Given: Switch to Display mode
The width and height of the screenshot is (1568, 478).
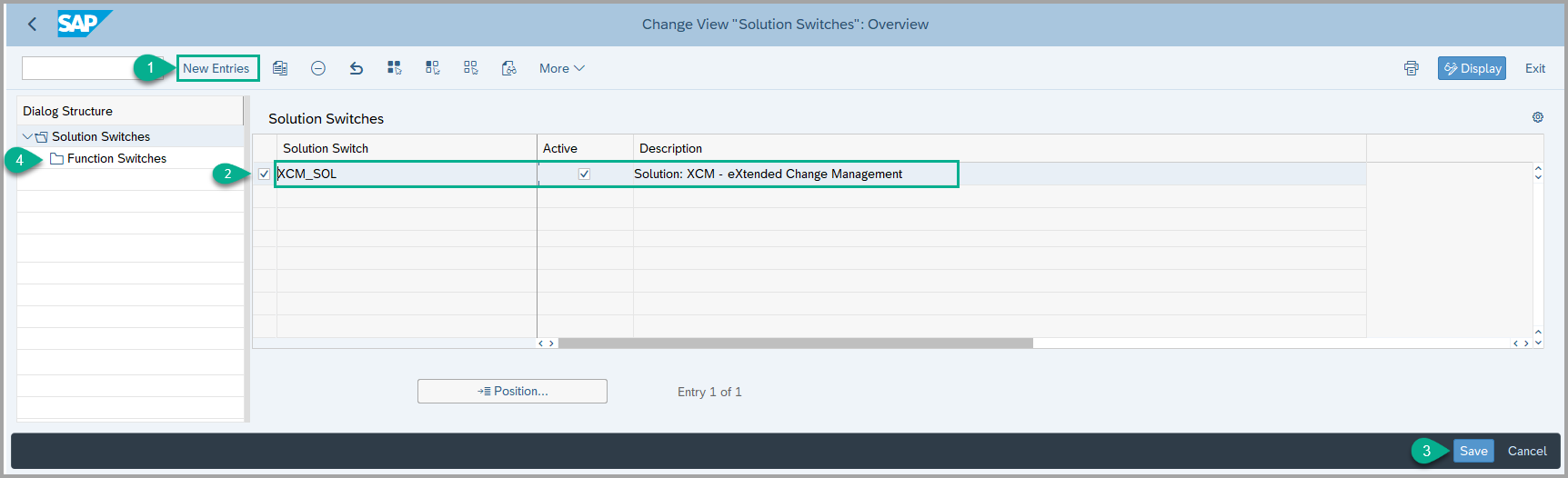Looking at the screenshot, I should 1471,68.
